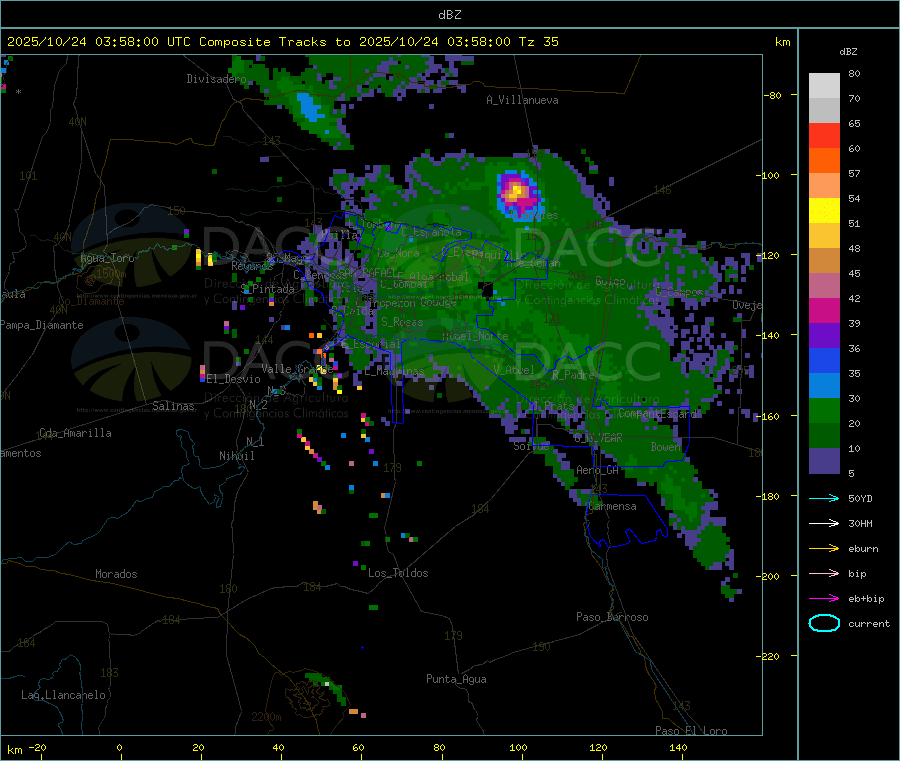Image resolution: width=900 pixels, height=761 pixels.
Task: Click the '2025/10/24 03:58:00 UTC' timestamp text
Action: pyautogui.click(x=99, y=42)
